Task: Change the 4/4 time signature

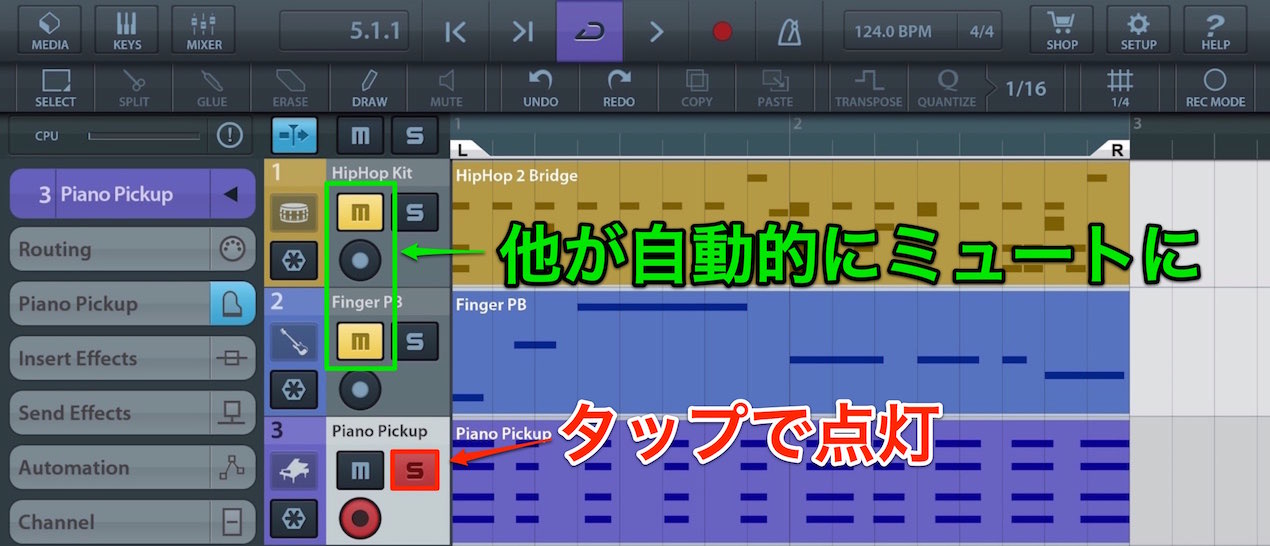Action: [981, 31]
